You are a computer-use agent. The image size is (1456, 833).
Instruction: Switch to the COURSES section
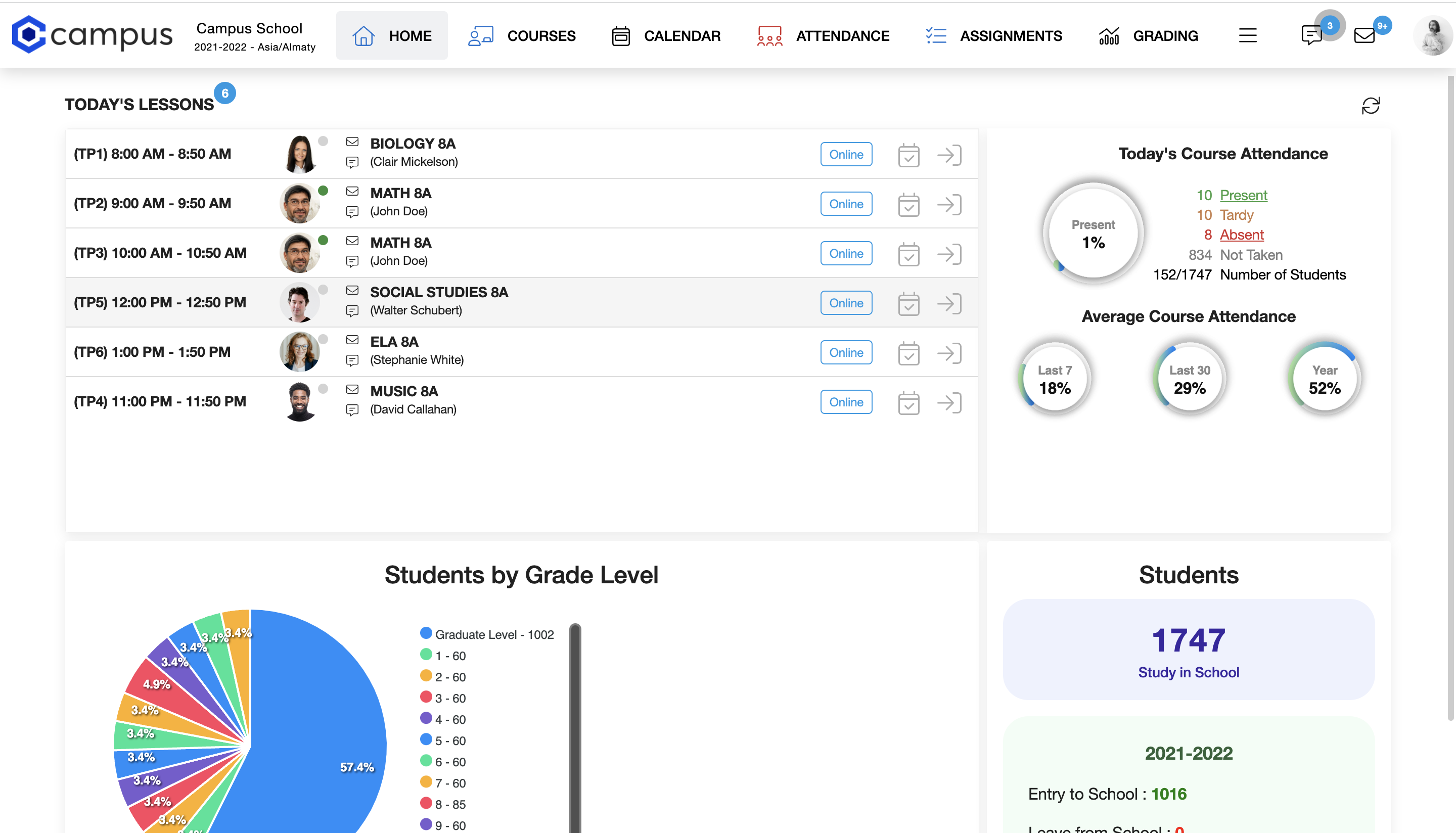(x=541, y=35)
